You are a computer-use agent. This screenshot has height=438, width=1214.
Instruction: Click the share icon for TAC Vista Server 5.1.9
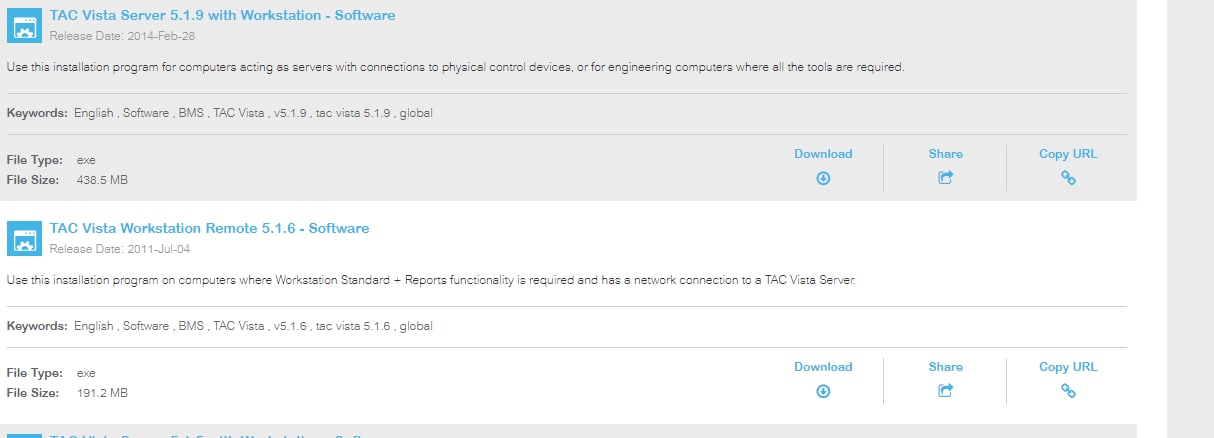[945, 178]
